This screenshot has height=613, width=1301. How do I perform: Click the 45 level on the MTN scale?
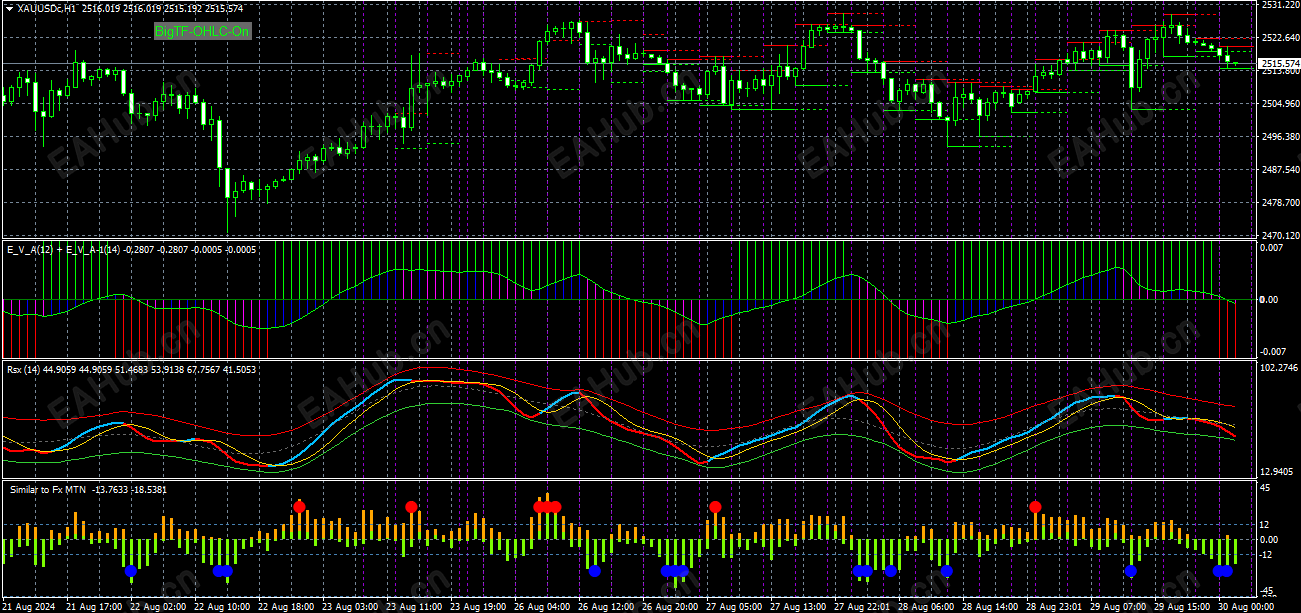tap(1265, 488)
